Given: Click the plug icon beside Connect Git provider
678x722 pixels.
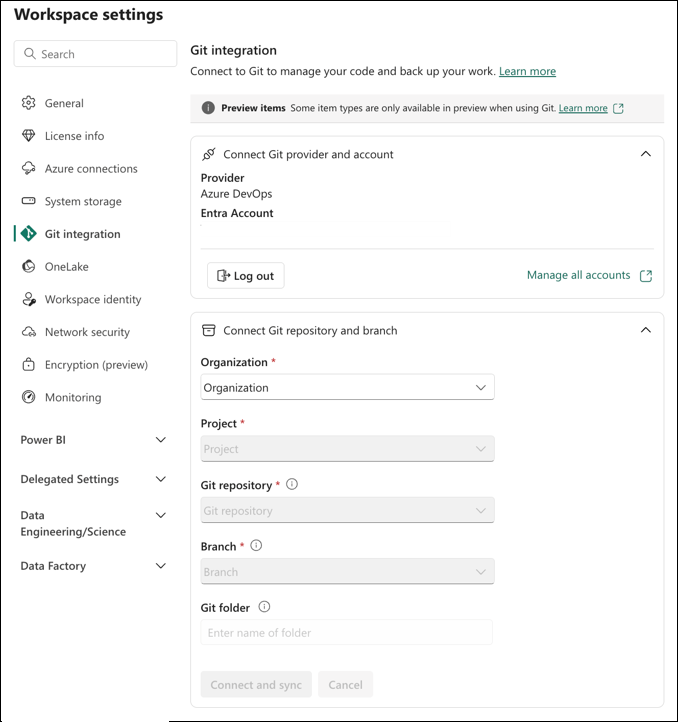Looking at the screenshot, I should click(209, 154).
